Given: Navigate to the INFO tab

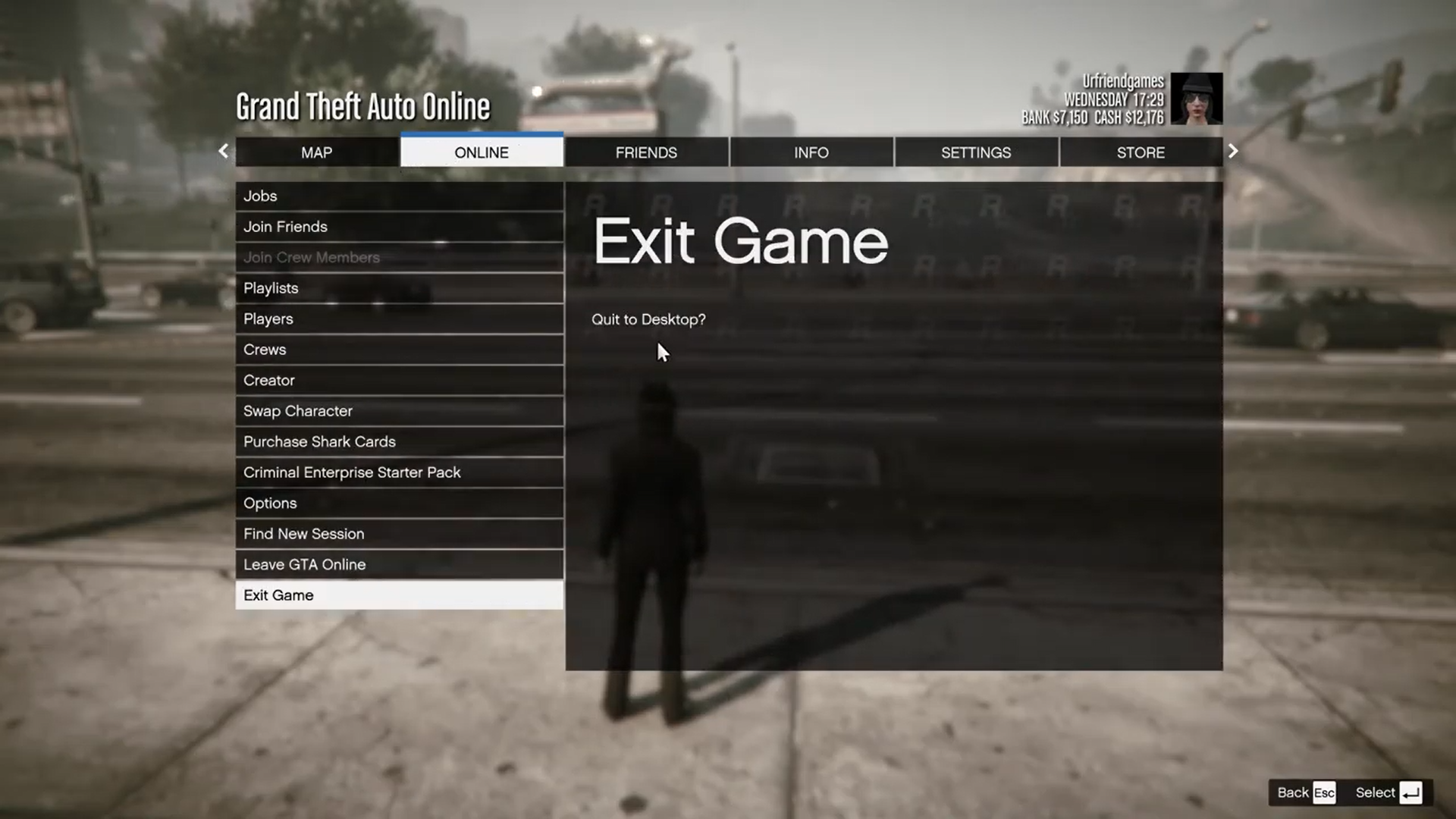Looking at the screenshot, I should pos(810,152).
